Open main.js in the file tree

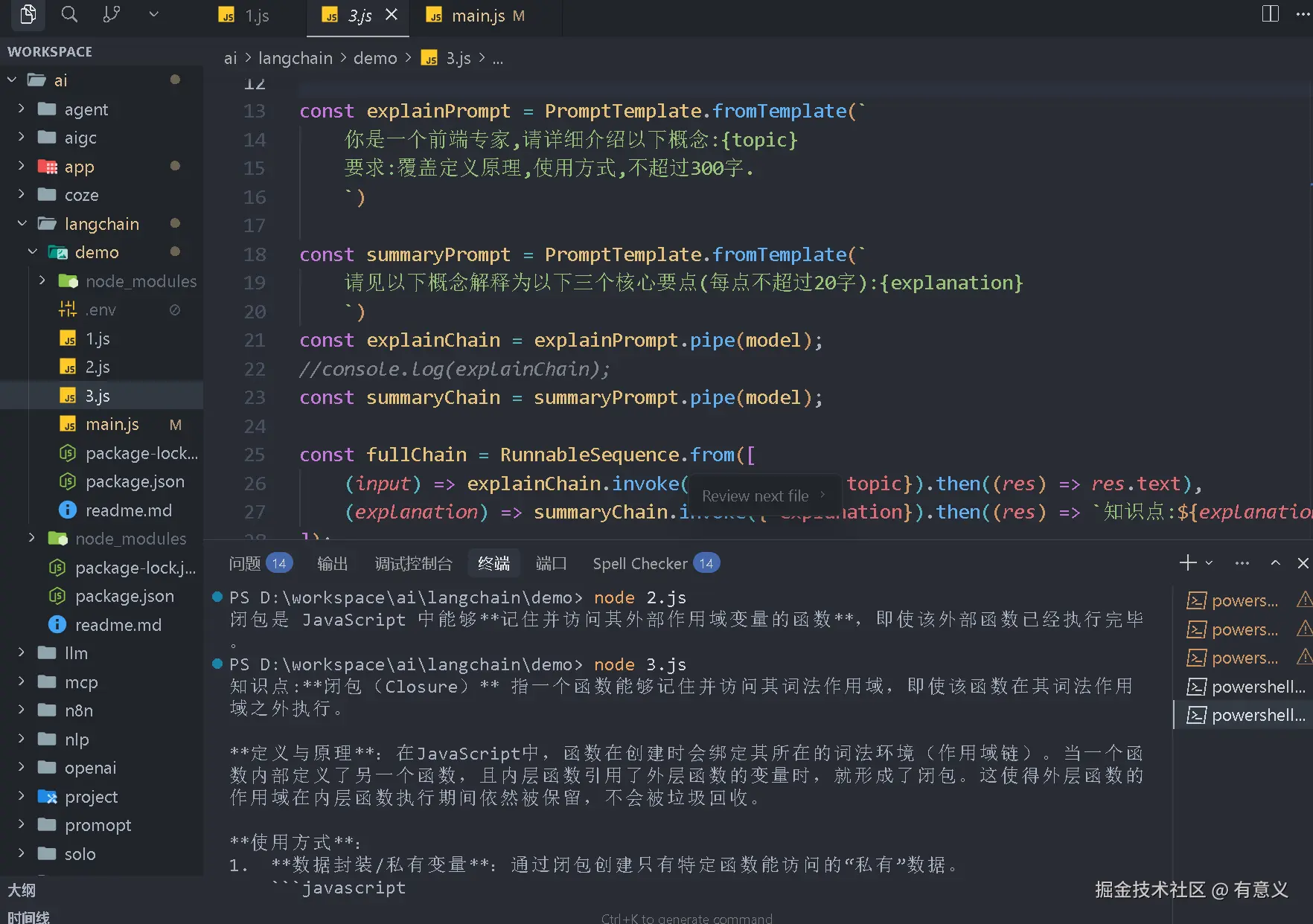[101, 424]
